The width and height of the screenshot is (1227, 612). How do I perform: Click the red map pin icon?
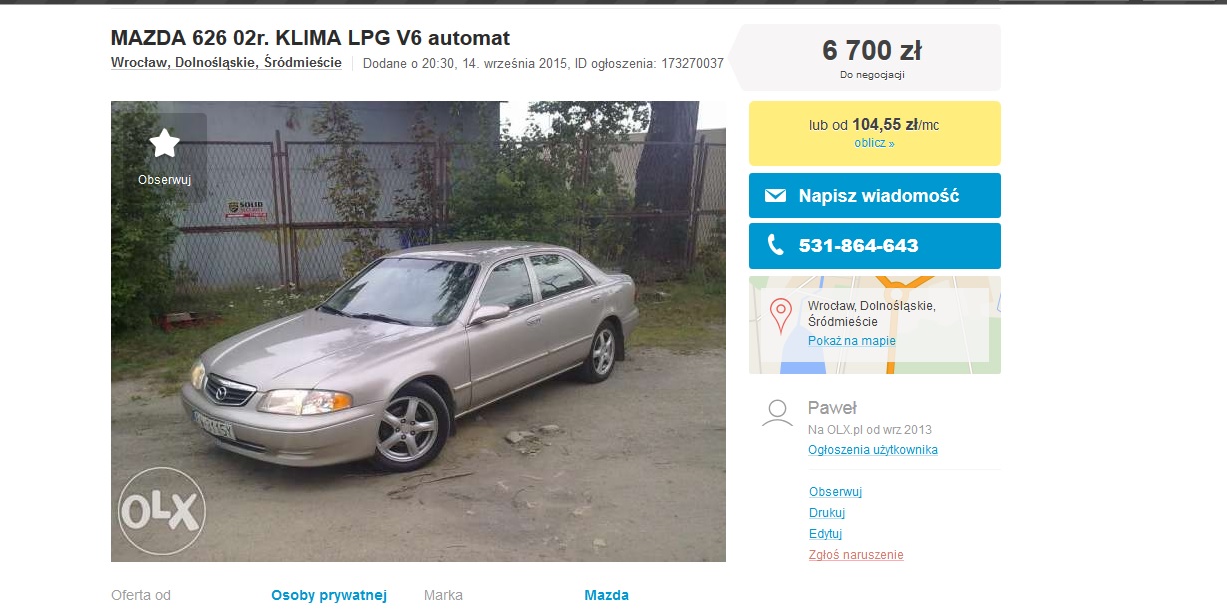click(x=781, y=315)
